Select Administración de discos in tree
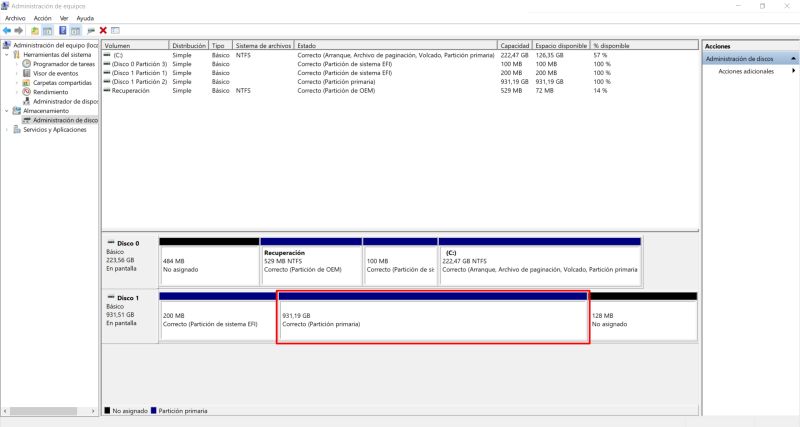The image size is (800, 427). click(x=65, y=120)
